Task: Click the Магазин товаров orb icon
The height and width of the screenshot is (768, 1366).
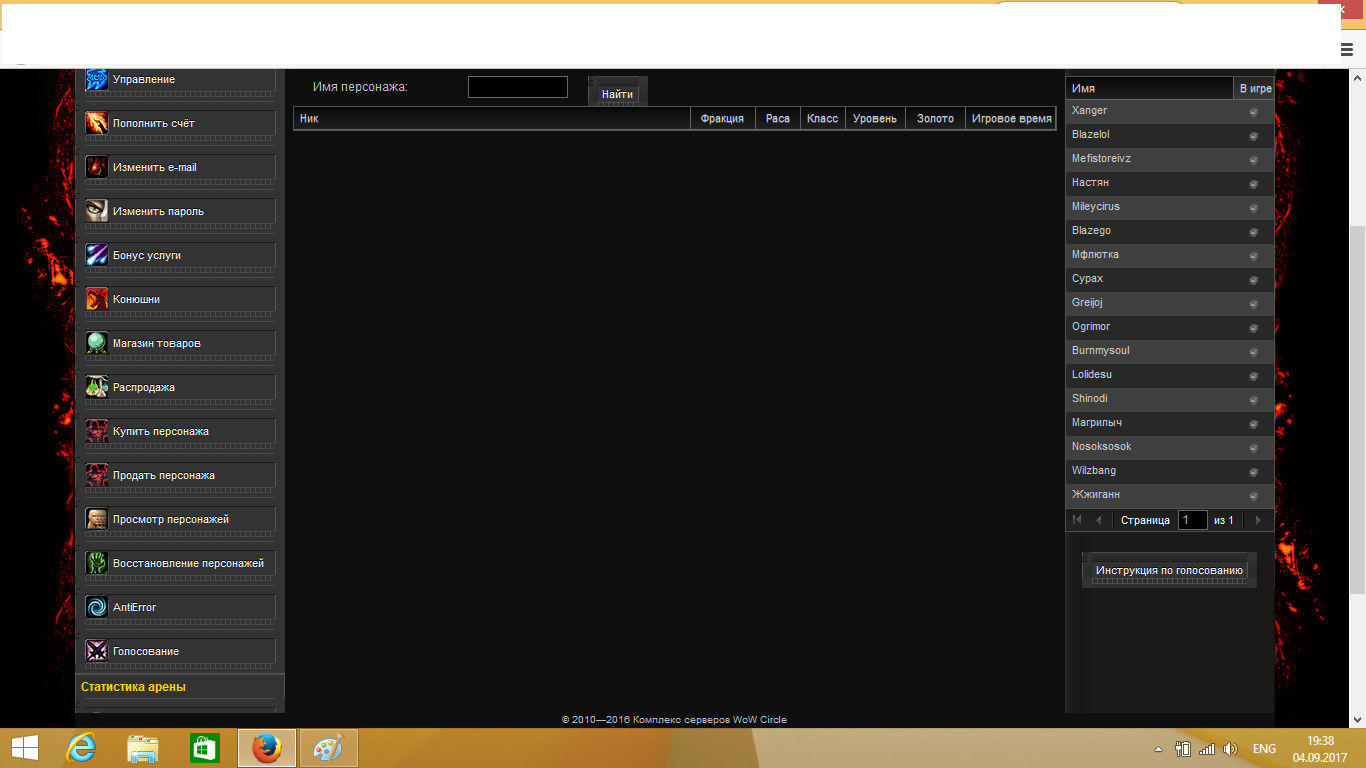Action: point(96,343)
